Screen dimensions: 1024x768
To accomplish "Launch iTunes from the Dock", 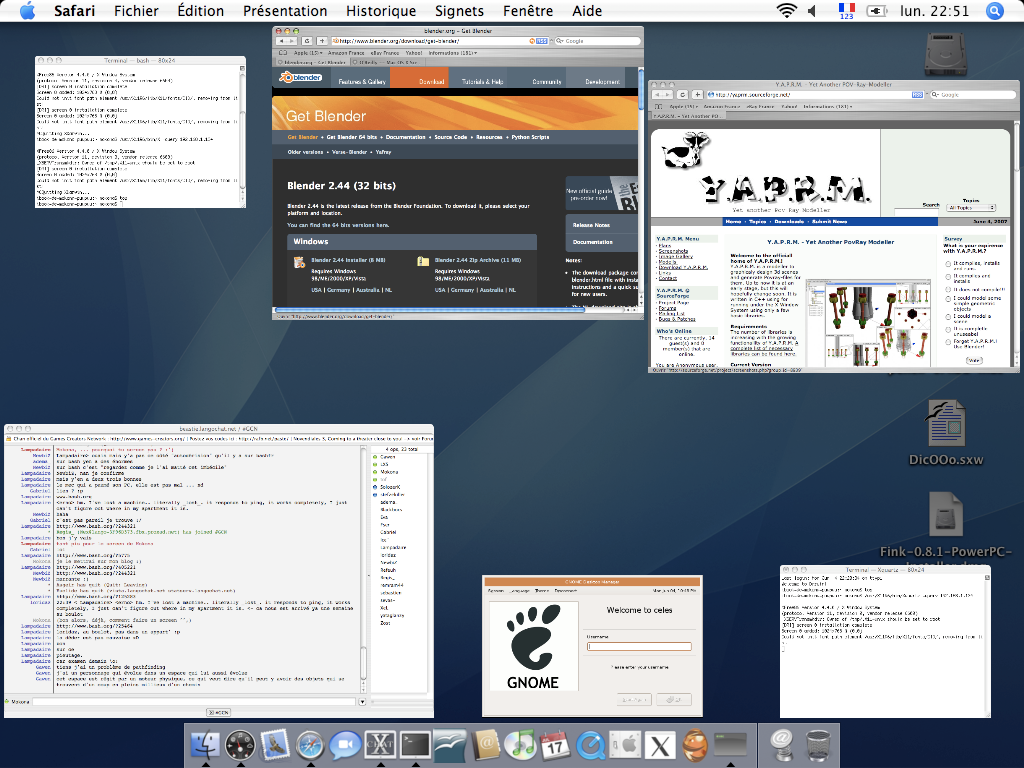I will (x=519, y=745).
